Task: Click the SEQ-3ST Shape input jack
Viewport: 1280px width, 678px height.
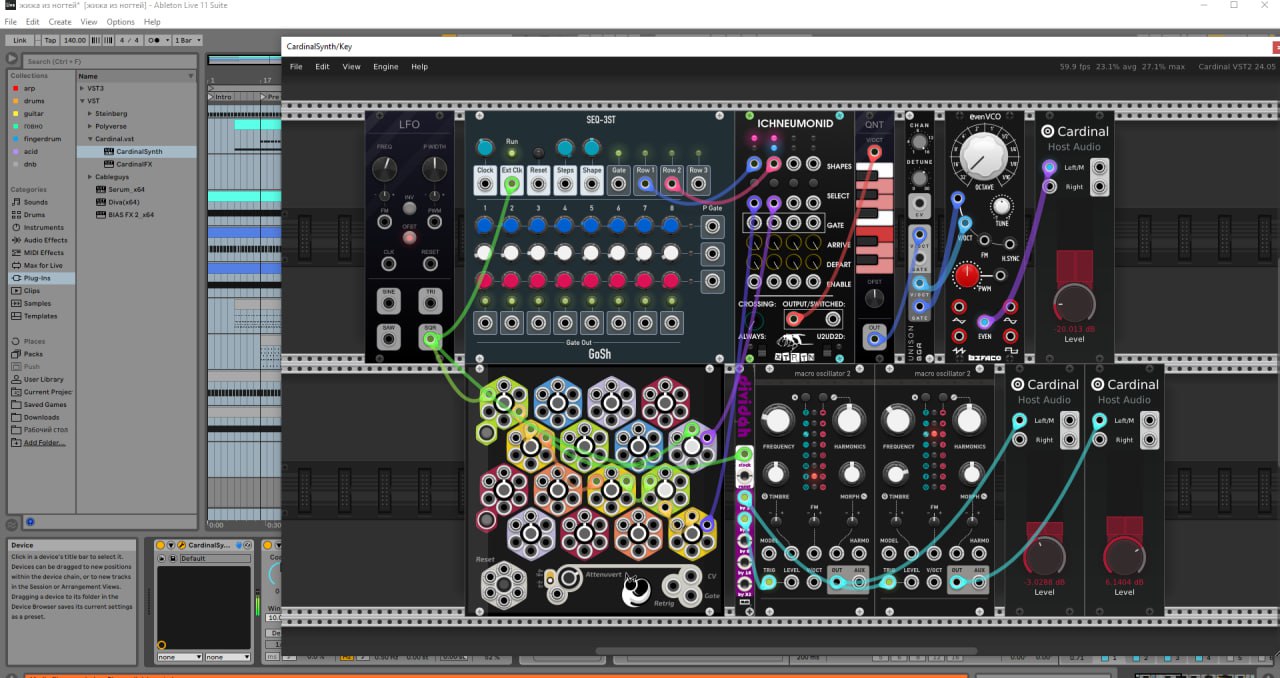Action: point(592,184)
